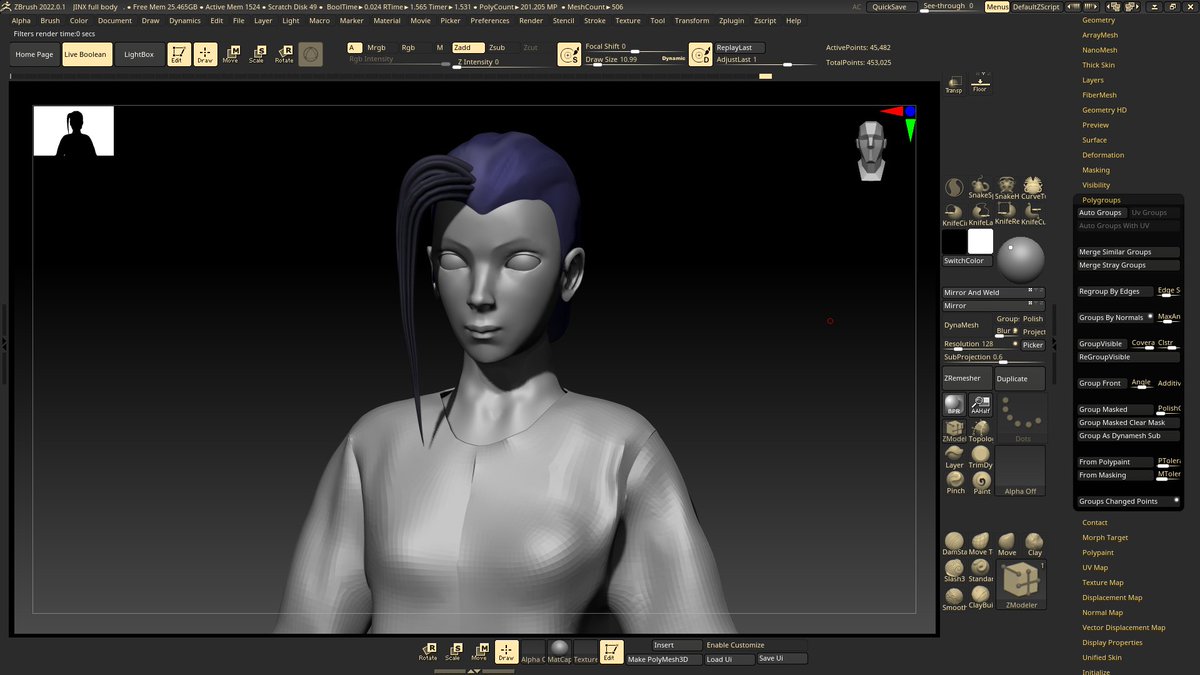Open the Brush menu
1200x675 pixels.
point(50,20)
